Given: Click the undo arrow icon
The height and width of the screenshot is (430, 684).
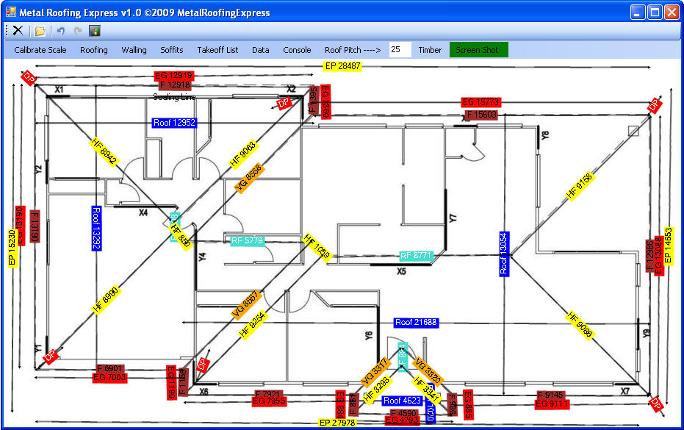Looking at the screenshot, I should pos(60,31).
